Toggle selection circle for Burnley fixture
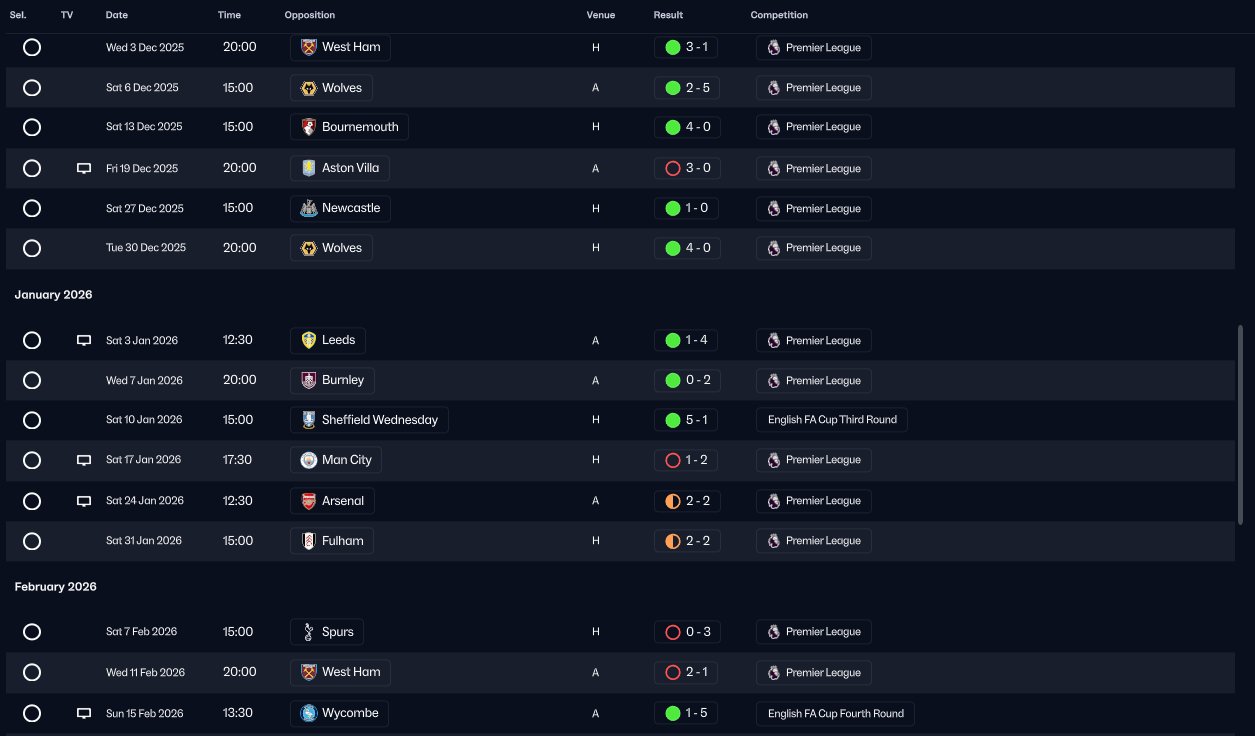Screen dimensions: 1255x736 (32, 380)
